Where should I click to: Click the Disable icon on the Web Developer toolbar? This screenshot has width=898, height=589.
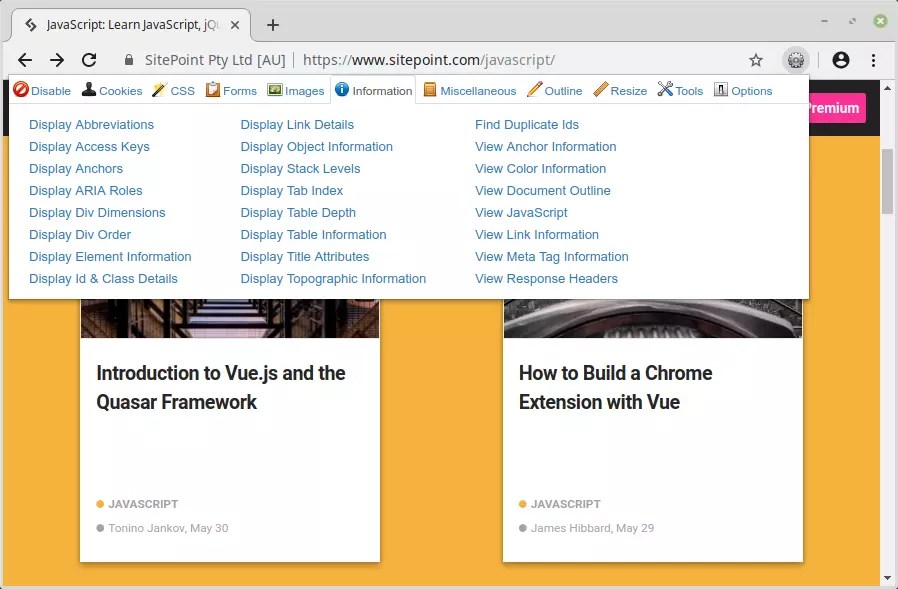tap(21, 90)
